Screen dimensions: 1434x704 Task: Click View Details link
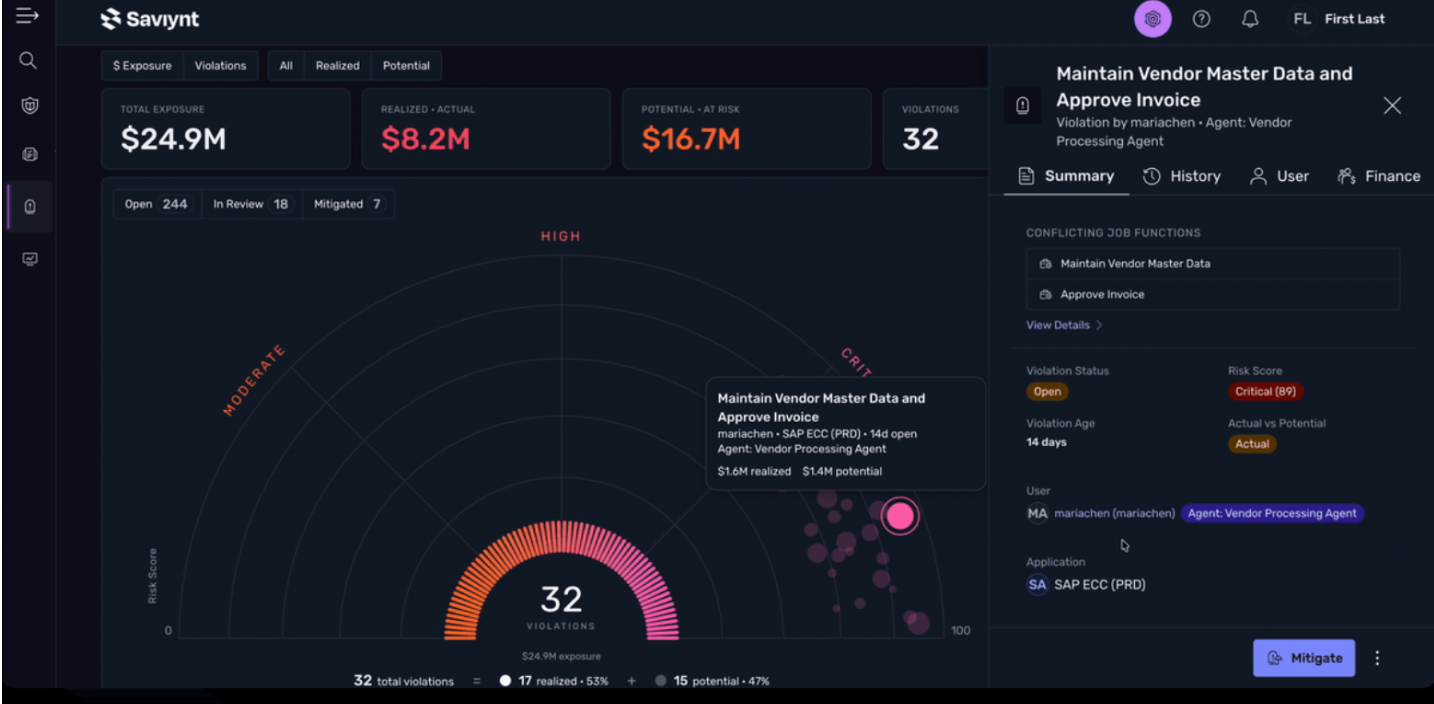tap(1058, 325)
